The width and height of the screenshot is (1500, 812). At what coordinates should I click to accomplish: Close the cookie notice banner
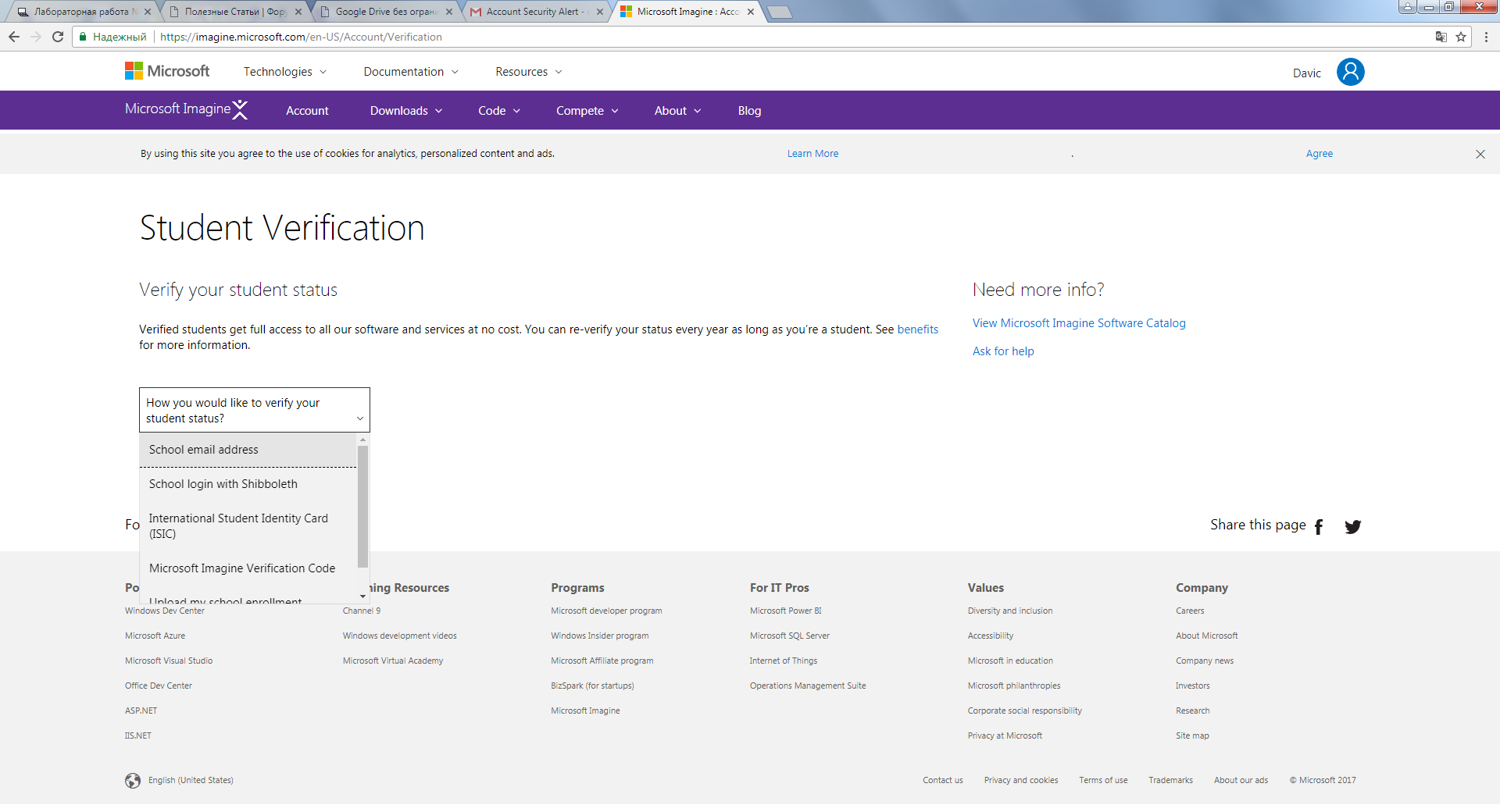(1480, 154)
